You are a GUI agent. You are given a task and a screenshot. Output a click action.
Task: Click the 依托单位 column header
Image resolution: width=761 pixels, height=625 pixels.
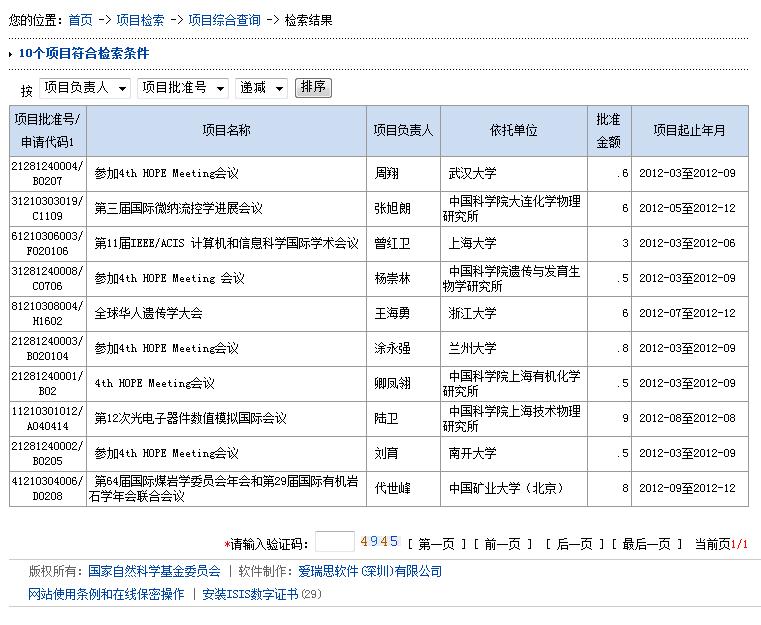[x=514, y=131]
